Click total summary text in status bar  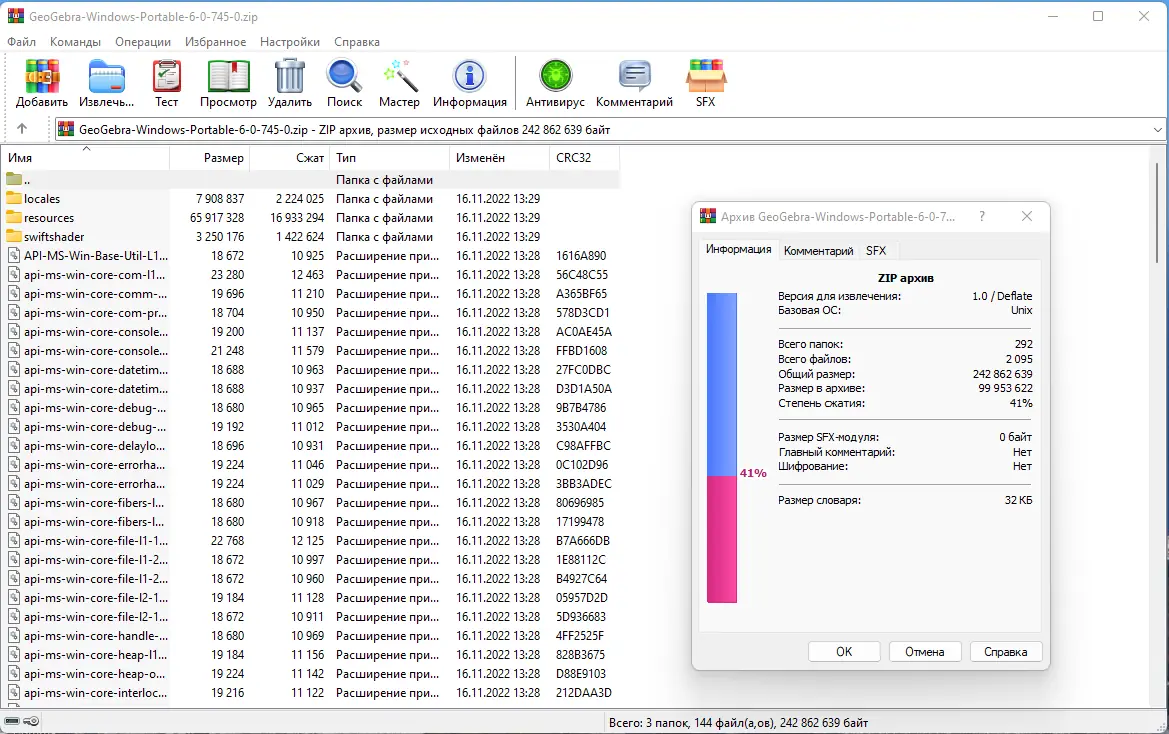(x=738, y=722)
